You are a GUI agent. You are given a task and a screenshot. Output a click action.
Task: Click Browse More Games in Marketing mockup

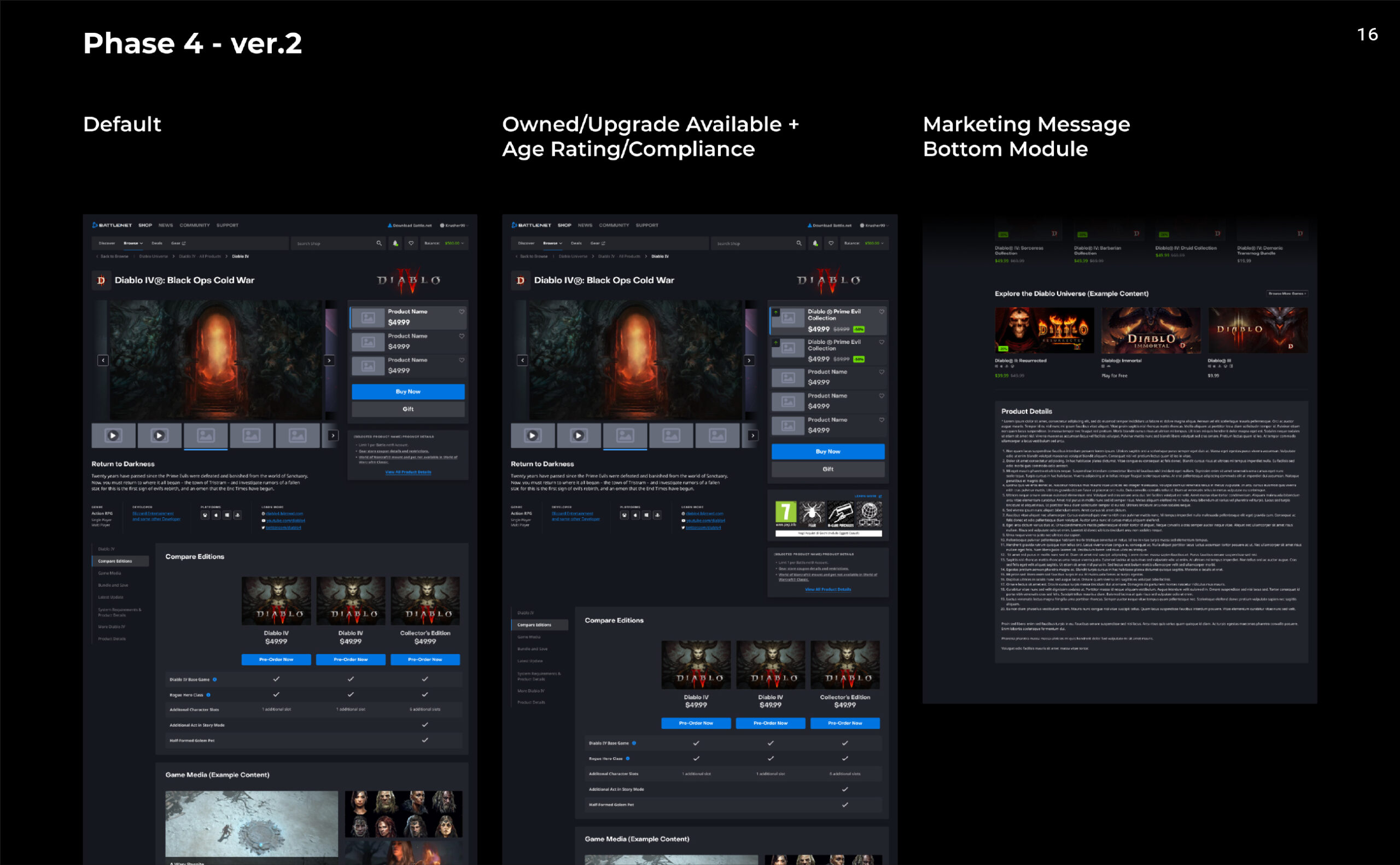[x=1287, y=294]
